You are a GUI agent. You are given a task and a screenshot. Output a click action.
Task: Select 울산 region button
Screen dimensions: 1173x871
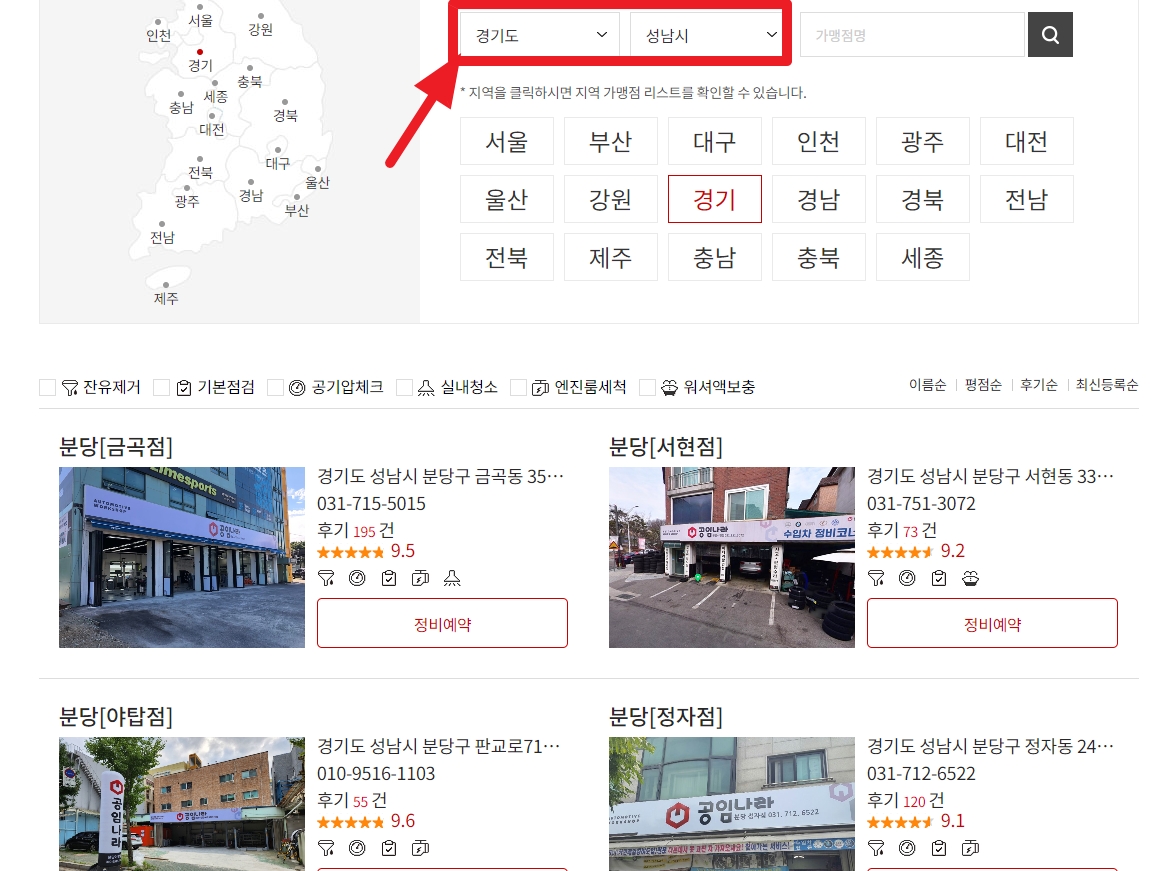click(506, 199)
